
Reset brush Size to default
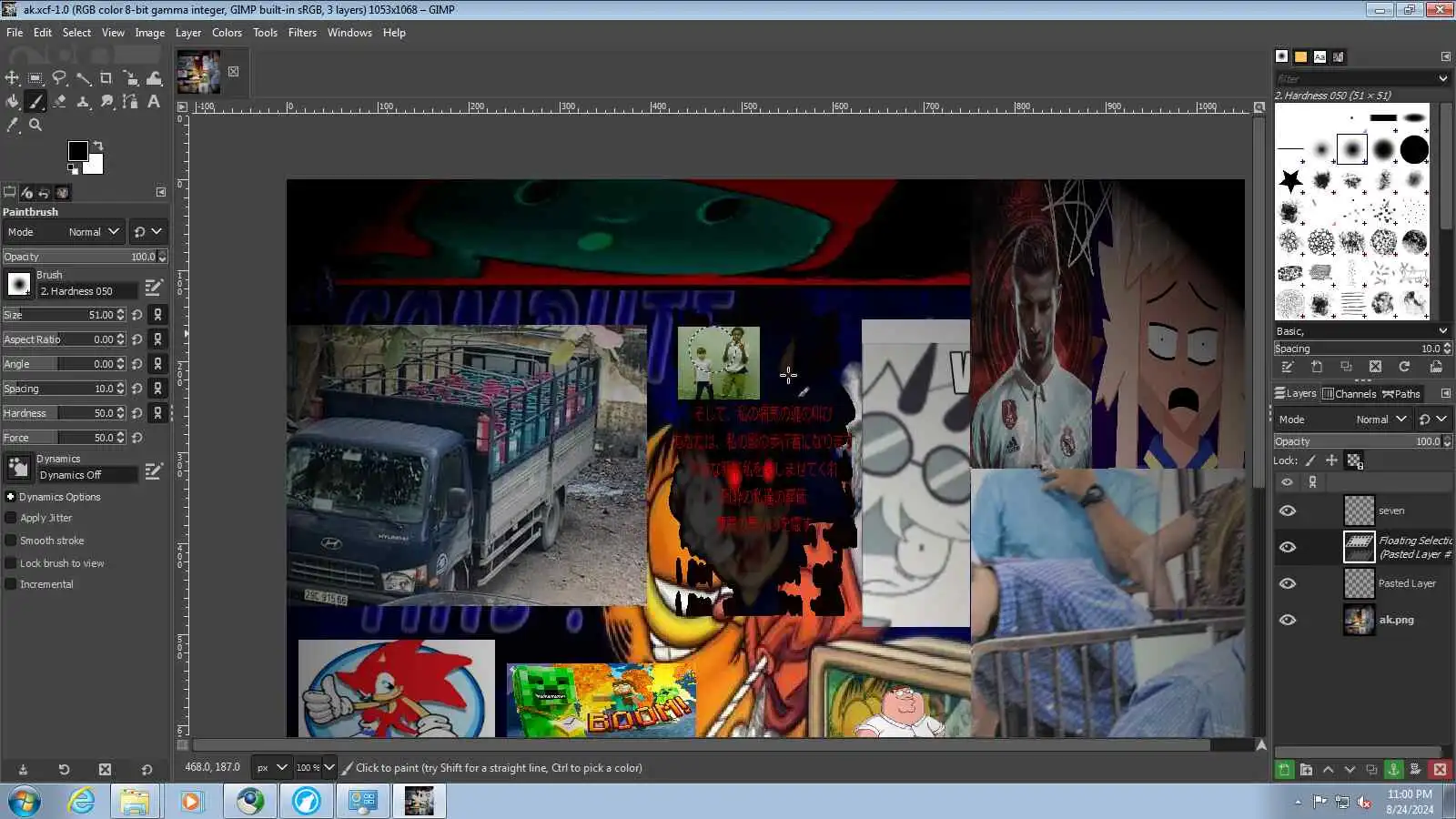click(x=137, y=315)
